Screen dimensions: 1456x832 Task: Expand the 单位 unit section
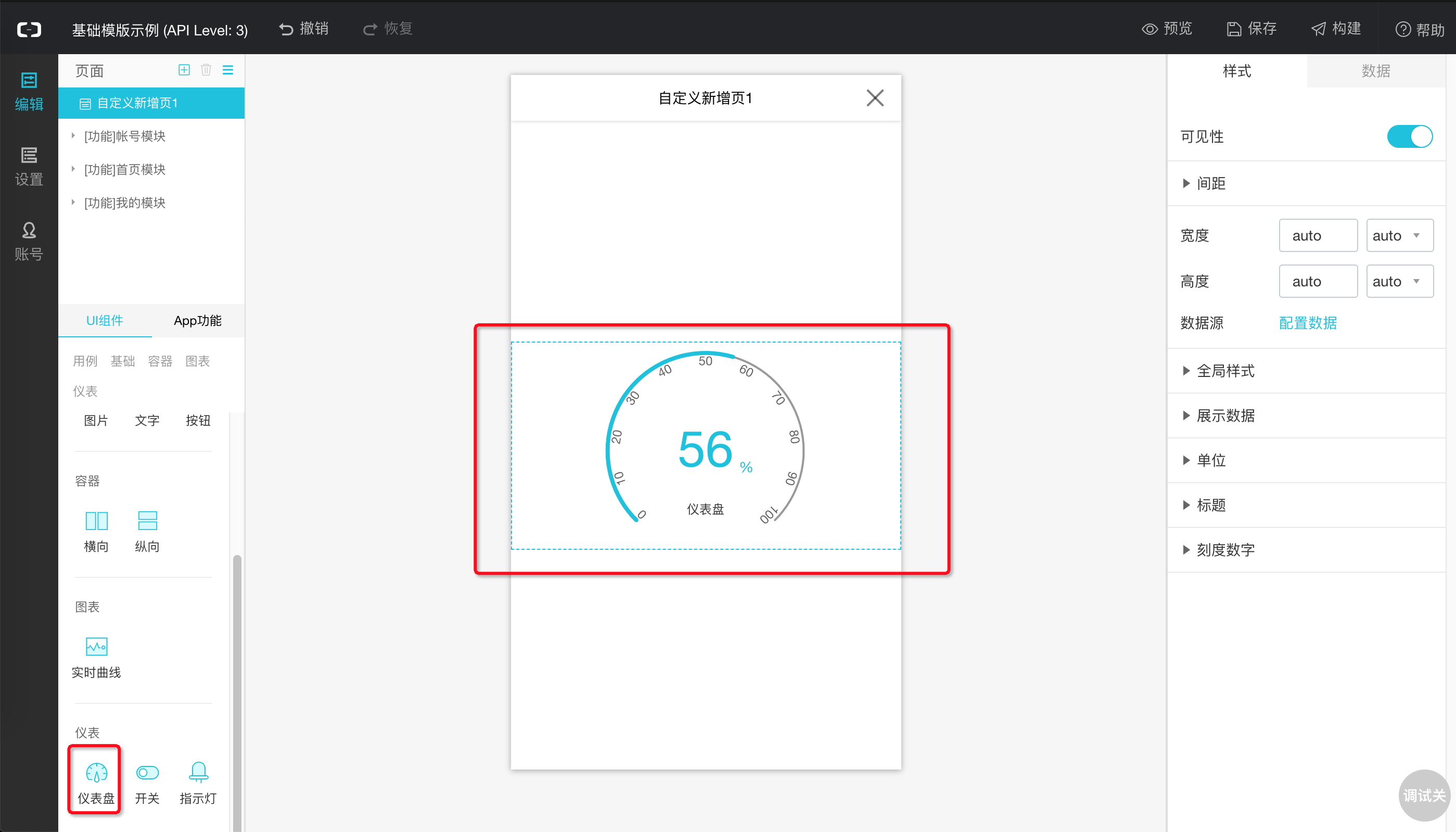1306,460
